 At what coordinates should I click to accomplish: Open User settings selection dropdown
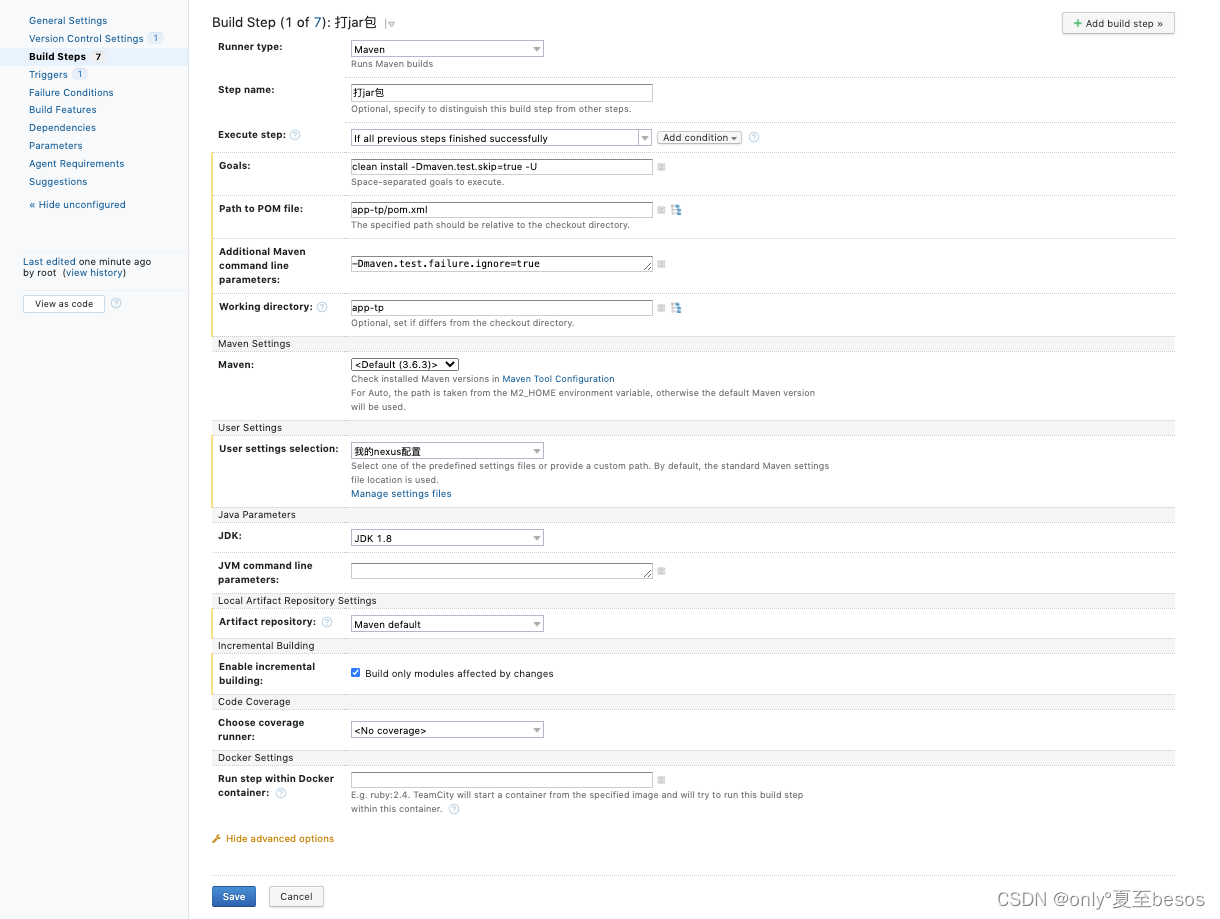[447, 451]
